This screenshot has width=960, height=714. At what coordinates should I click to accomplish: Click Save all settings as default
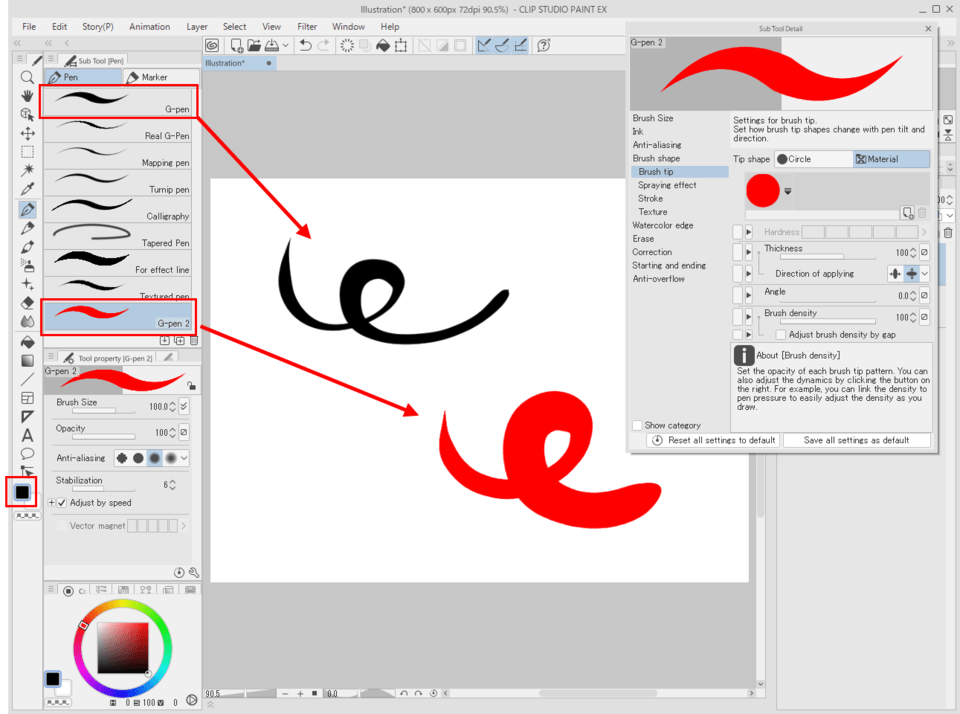[x=856, y=440]
